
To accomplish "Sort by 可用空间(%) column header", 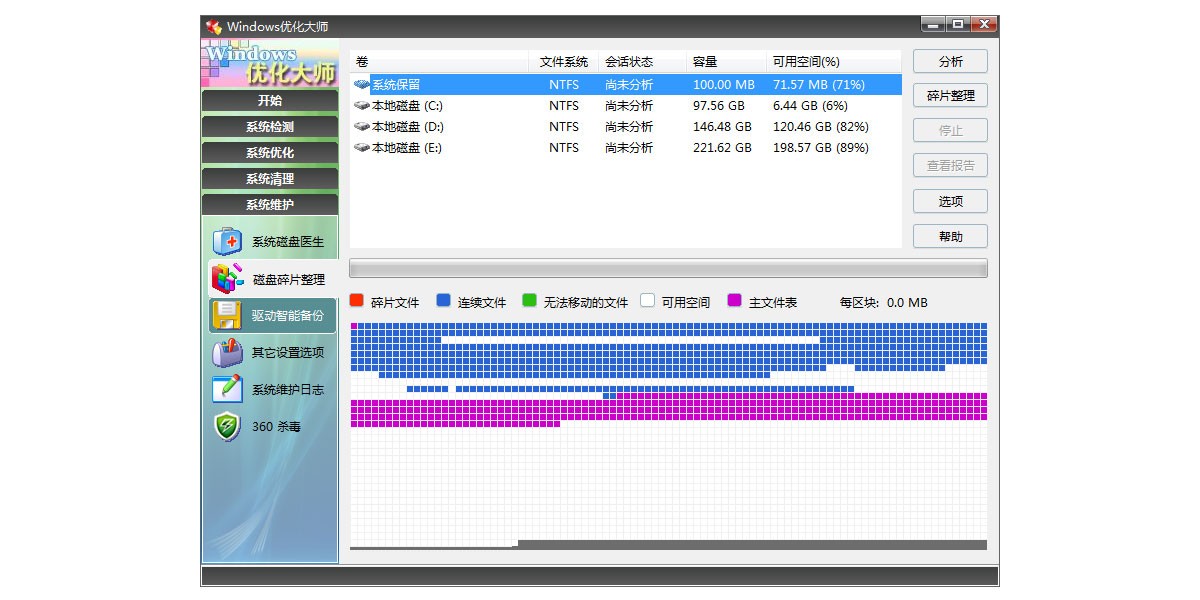I will pyautogui.click(x=833, y=62).
